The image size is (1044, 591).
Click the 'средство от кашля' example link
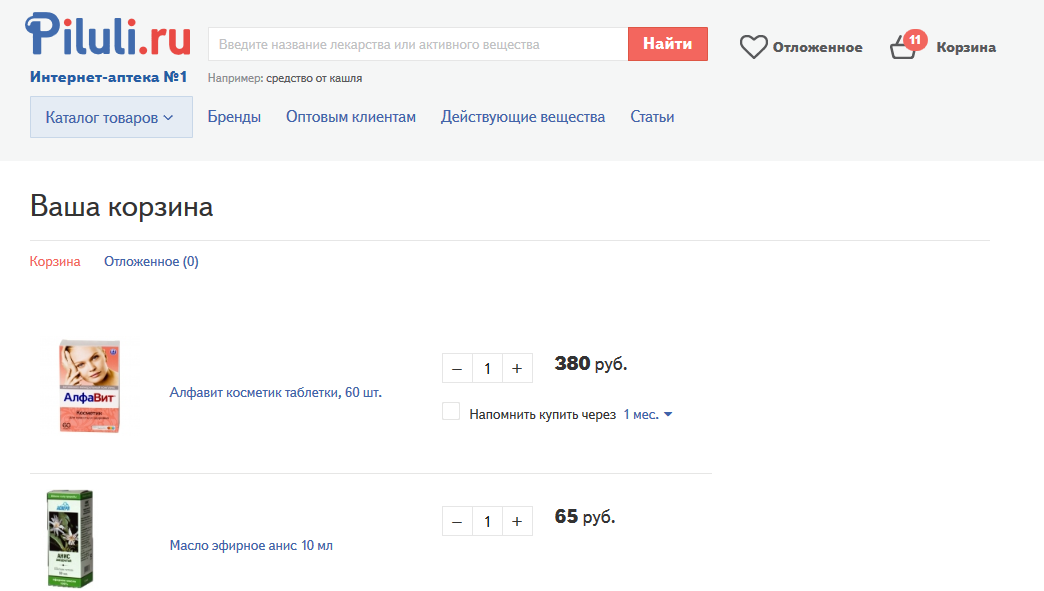click(x=314, y=78)
